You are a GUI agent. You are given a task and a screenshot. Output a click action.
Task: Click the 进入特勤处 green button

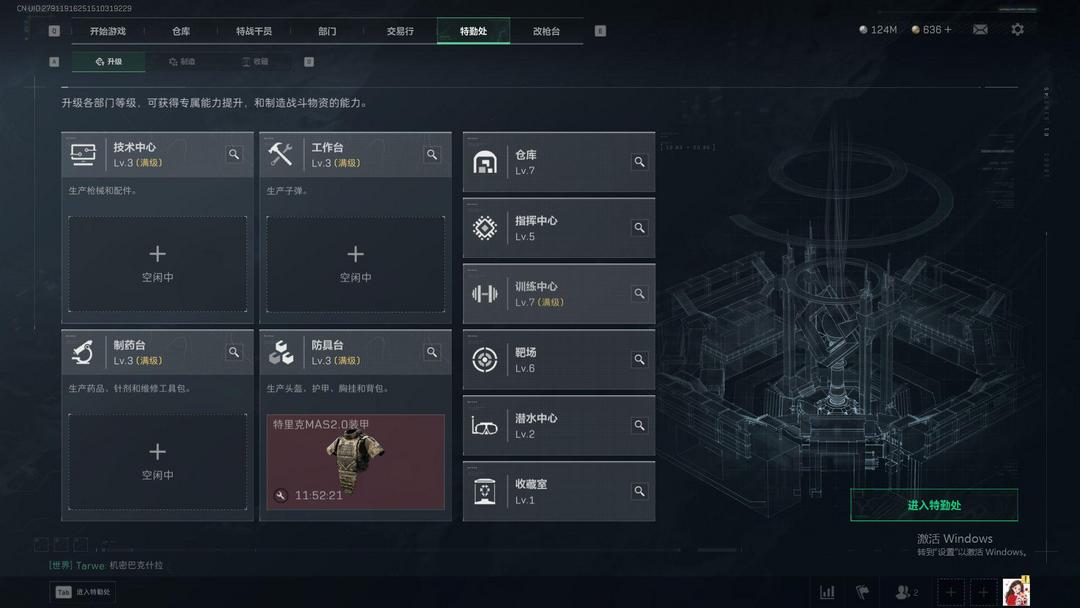click(x=934, y=505)
